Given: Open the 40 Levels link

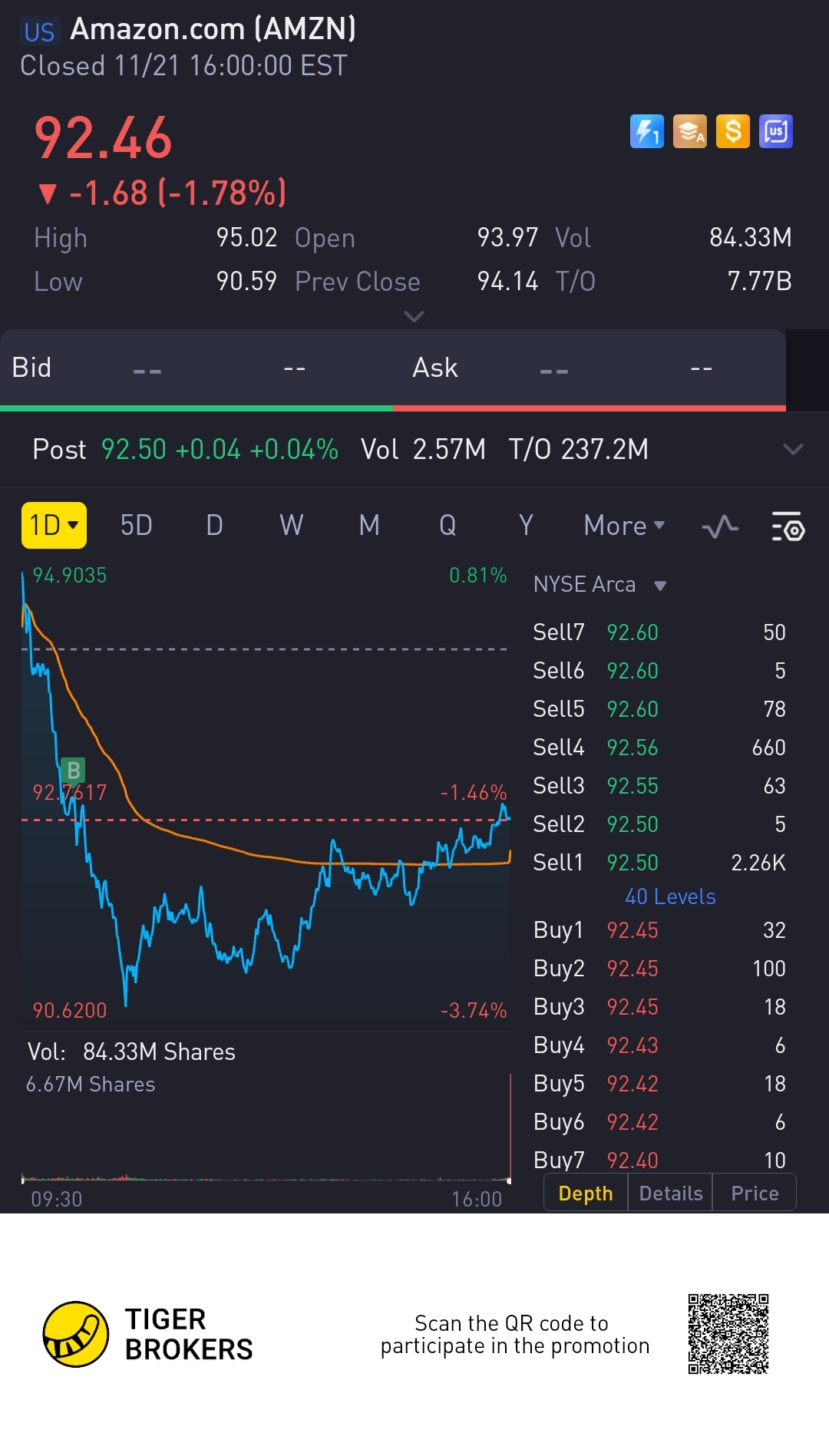Looking at the screenshot, I should tap(670, 896).
